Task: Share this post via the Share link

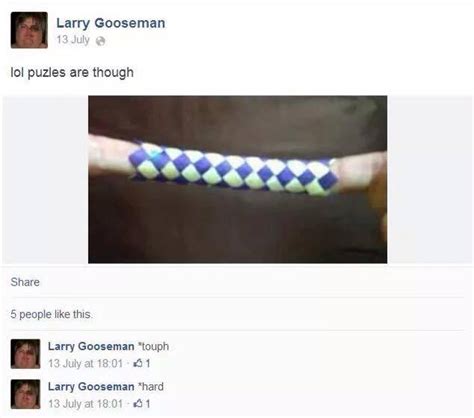Action: (x=25, y=282)
